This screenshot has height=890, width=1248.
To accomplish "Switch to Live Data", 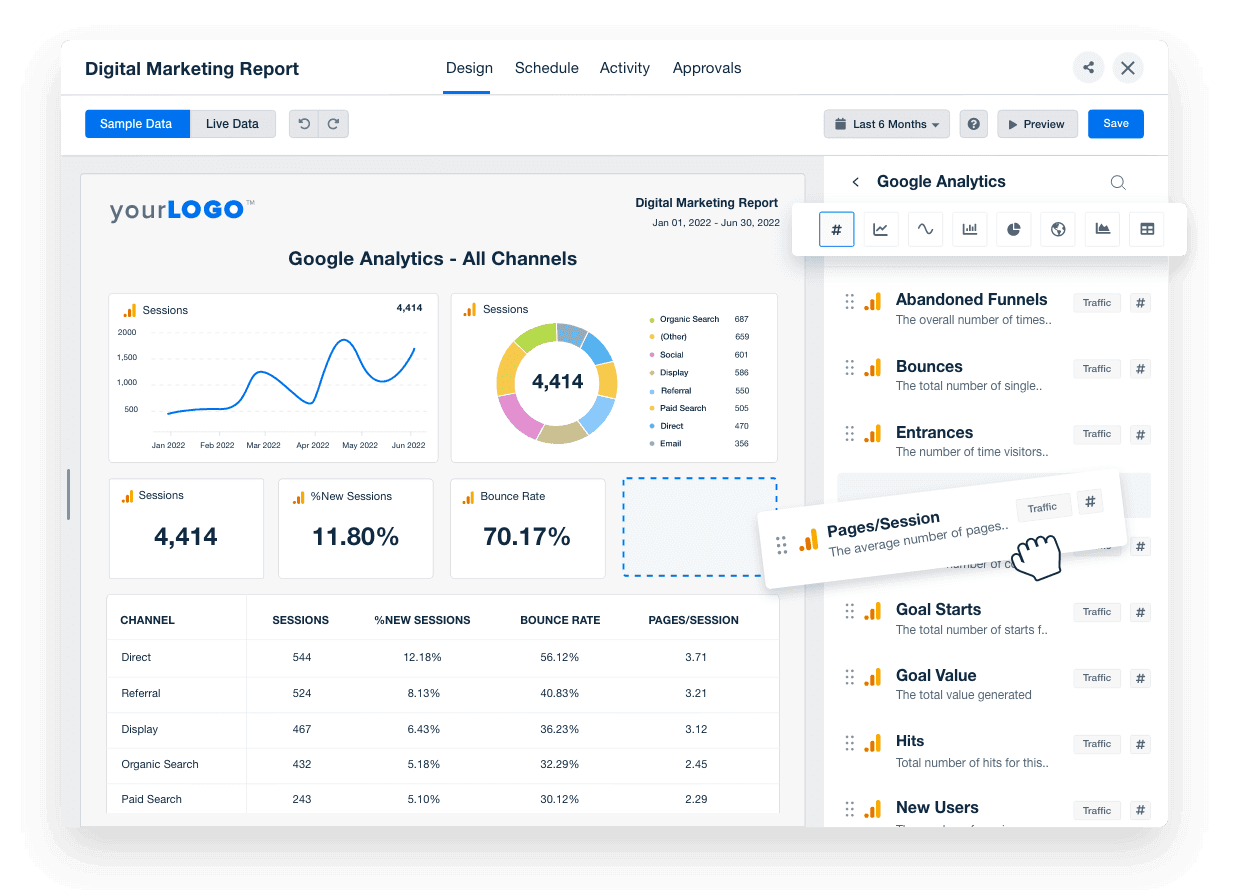I will [x=232, y=123].
